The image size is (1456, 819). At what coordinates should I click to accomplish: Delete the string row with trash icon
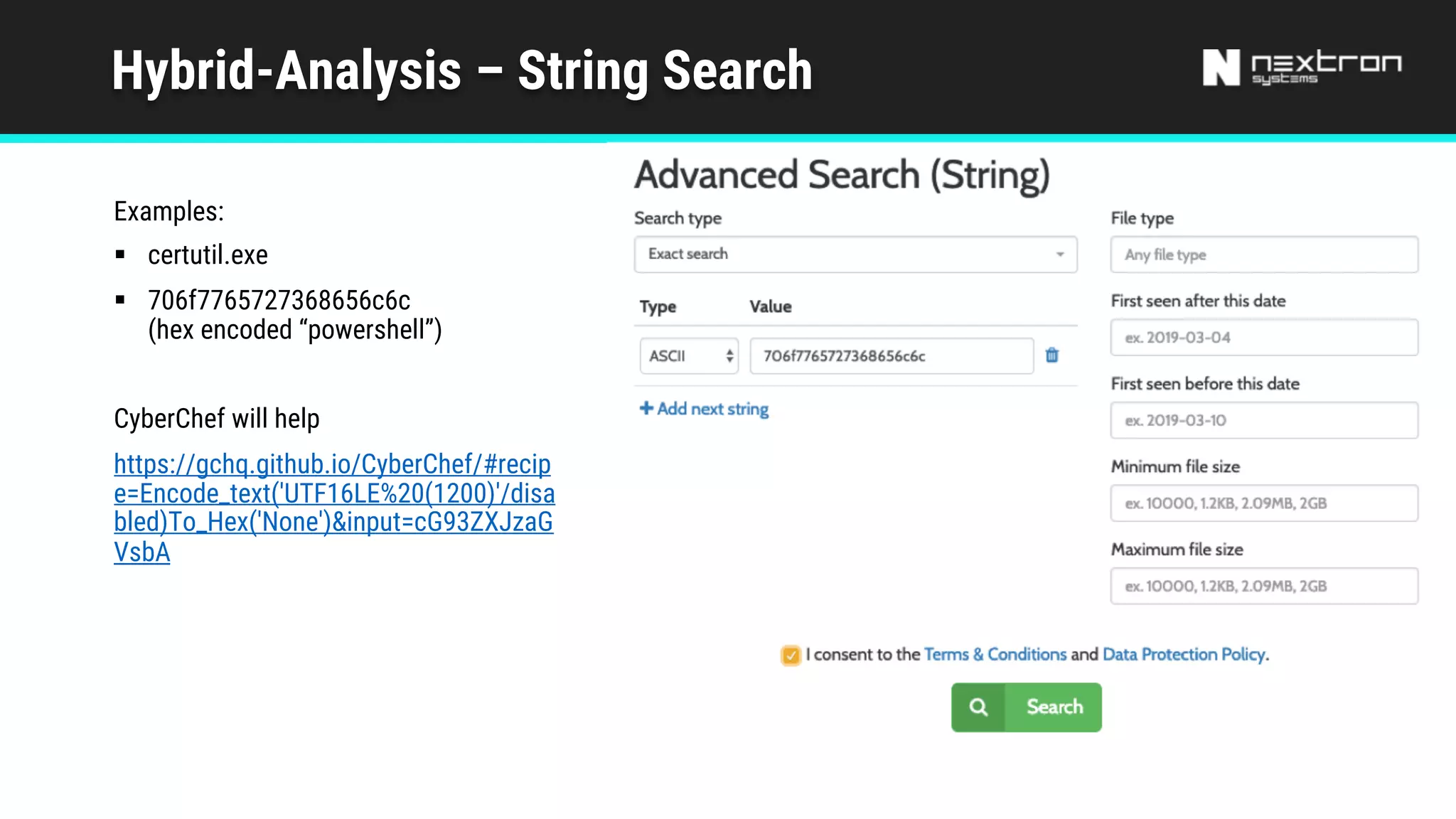tap(1052, 355)
